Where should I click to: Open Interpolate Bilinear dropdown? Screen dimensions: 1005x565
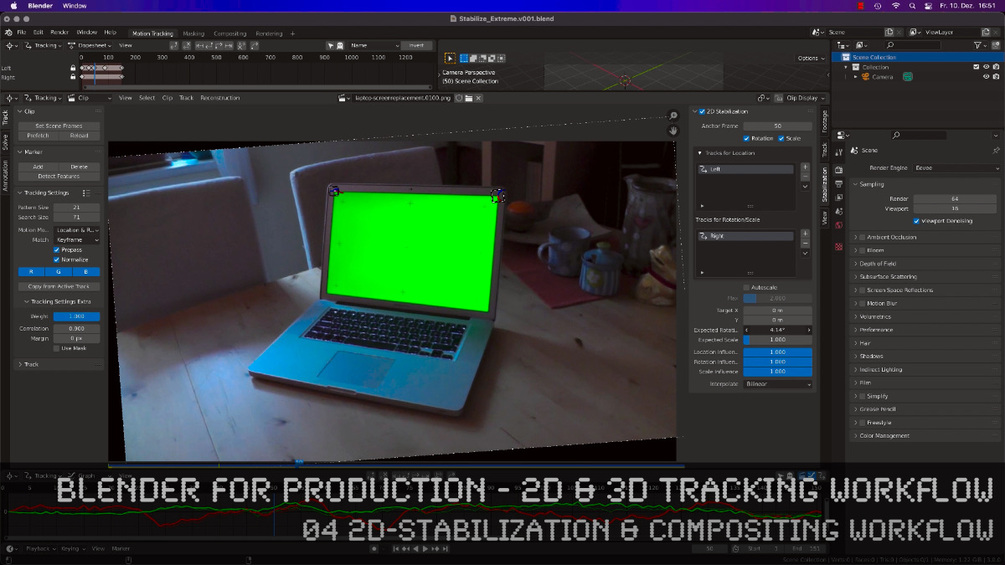(777, 384)
